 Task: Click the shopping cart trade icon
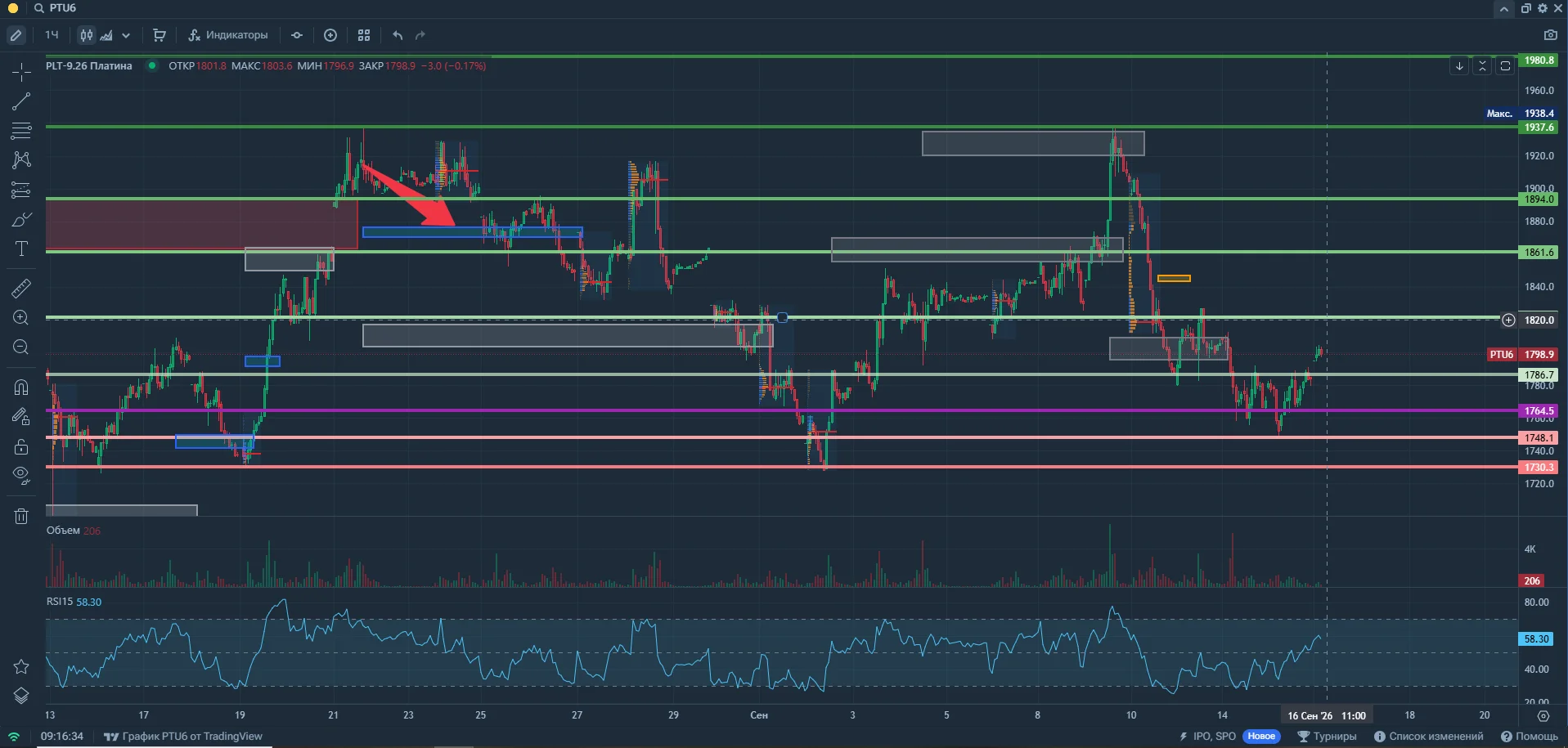(159, 35)
